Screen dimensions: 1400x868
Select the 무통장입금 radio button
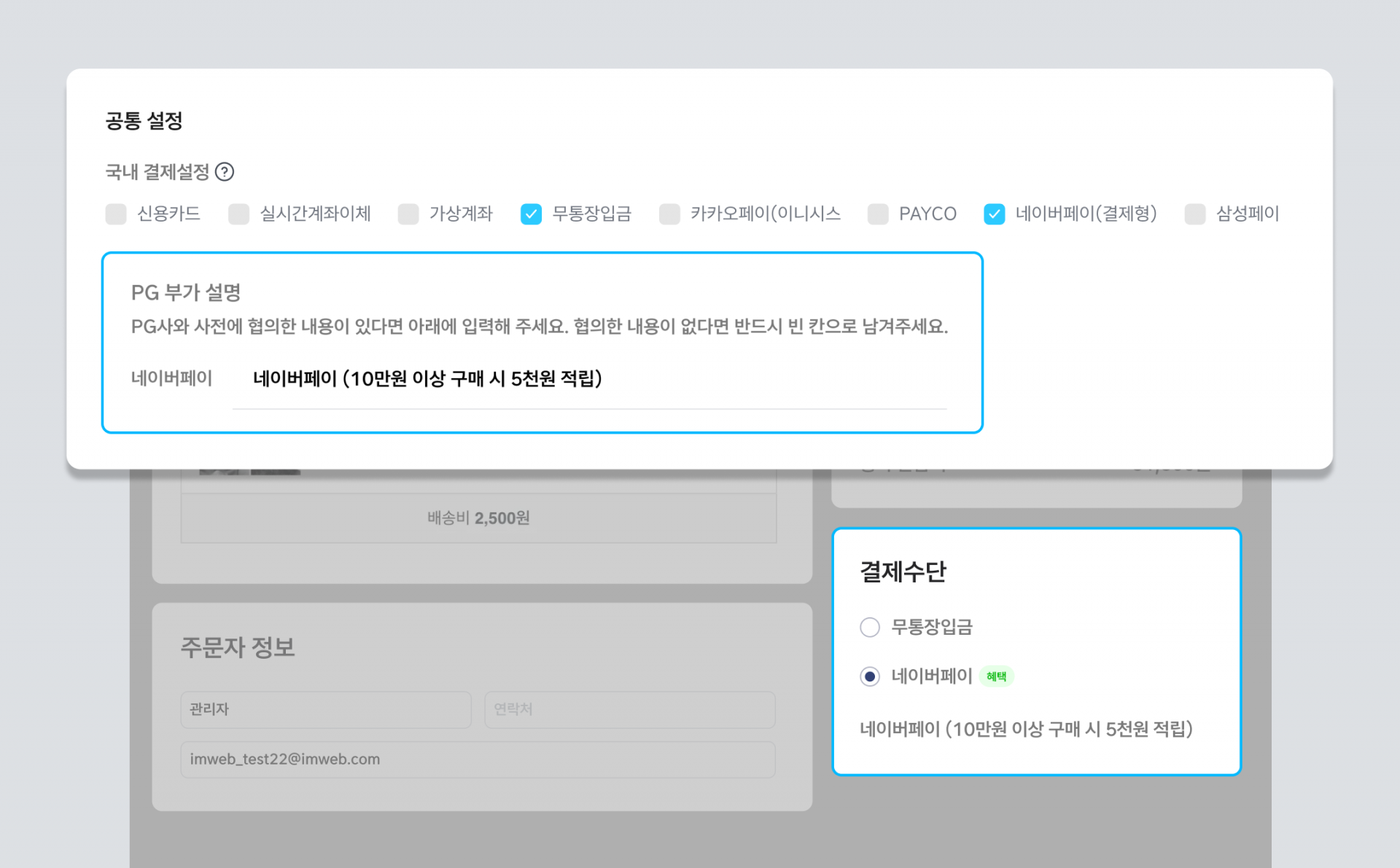870,627
